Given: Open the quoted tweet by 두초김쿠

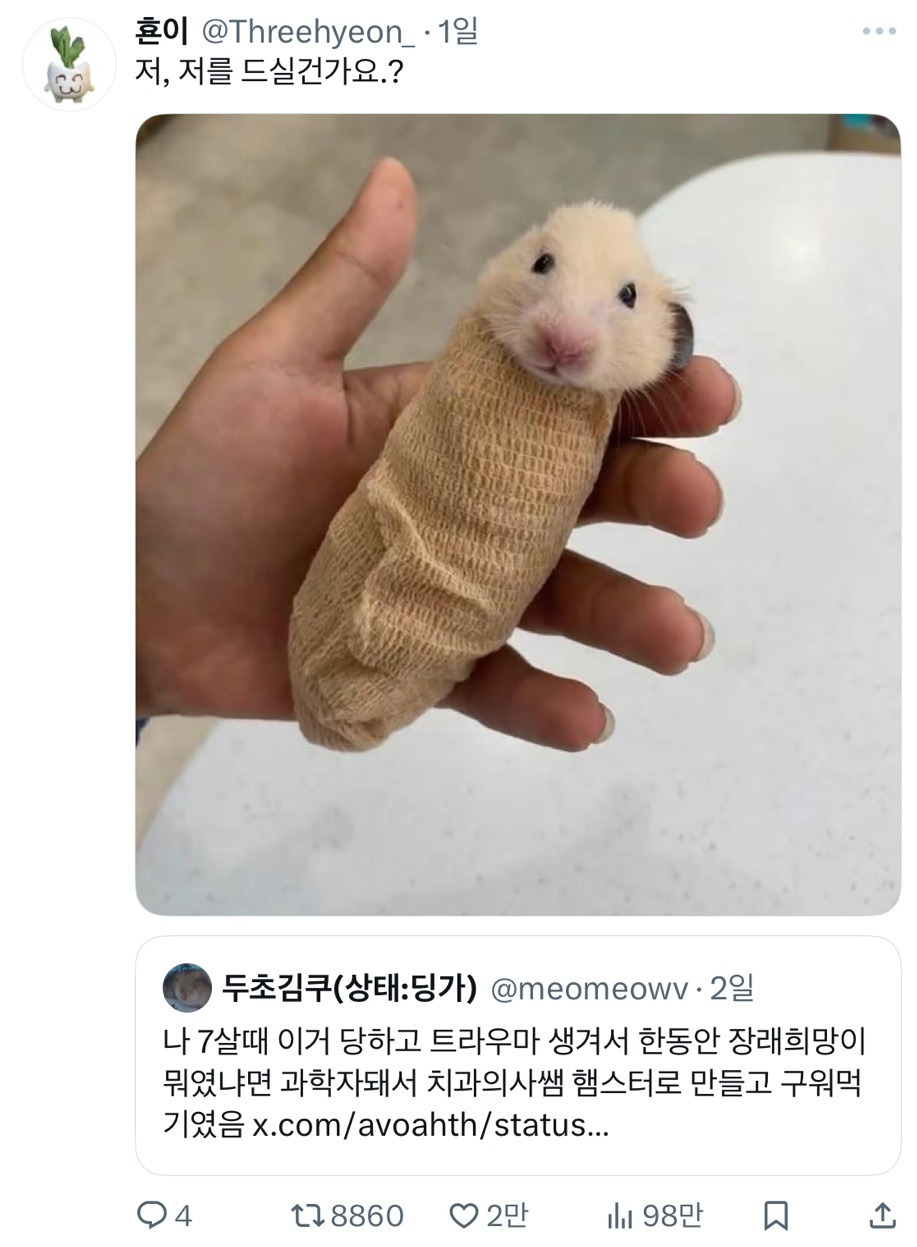Looking at the screenshot, I should click(518, 1055).
